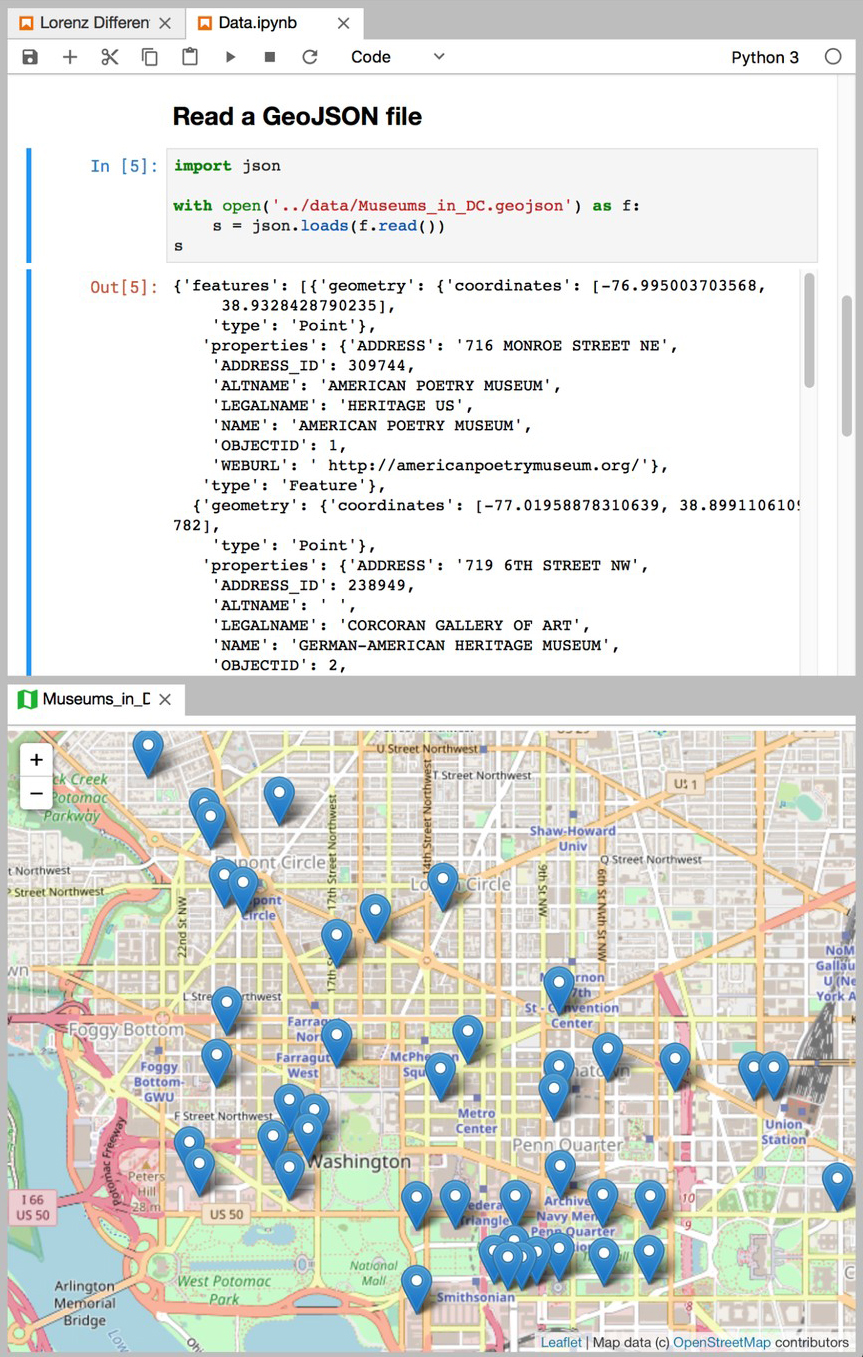Insert a new cell with the plus icon
The width and height of the screenshot is (863, 1357).
click(x=69, y=57)
